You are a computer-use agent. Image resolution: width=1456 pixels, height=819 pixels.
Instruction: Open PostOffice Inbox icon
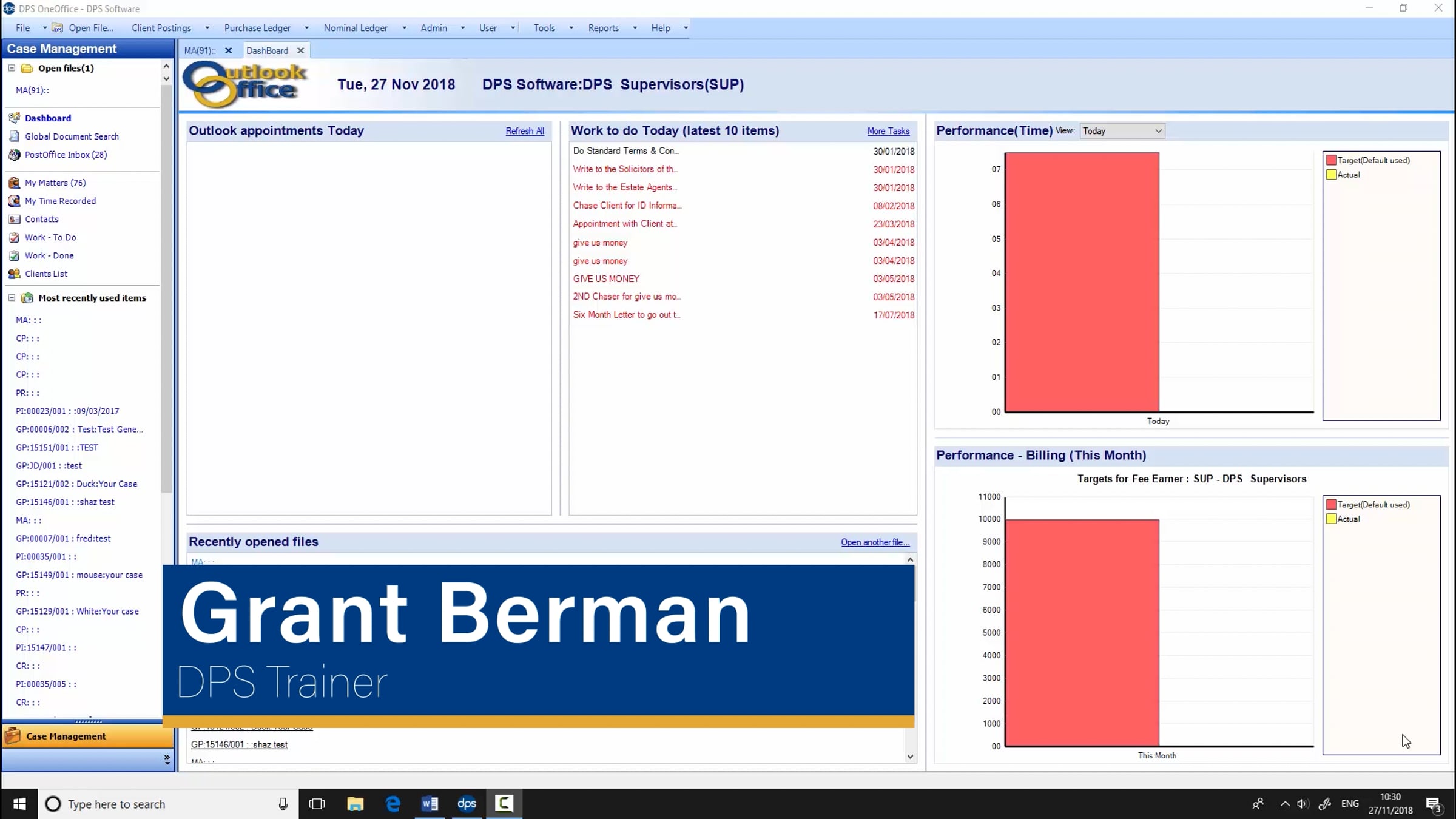(14, 154)
